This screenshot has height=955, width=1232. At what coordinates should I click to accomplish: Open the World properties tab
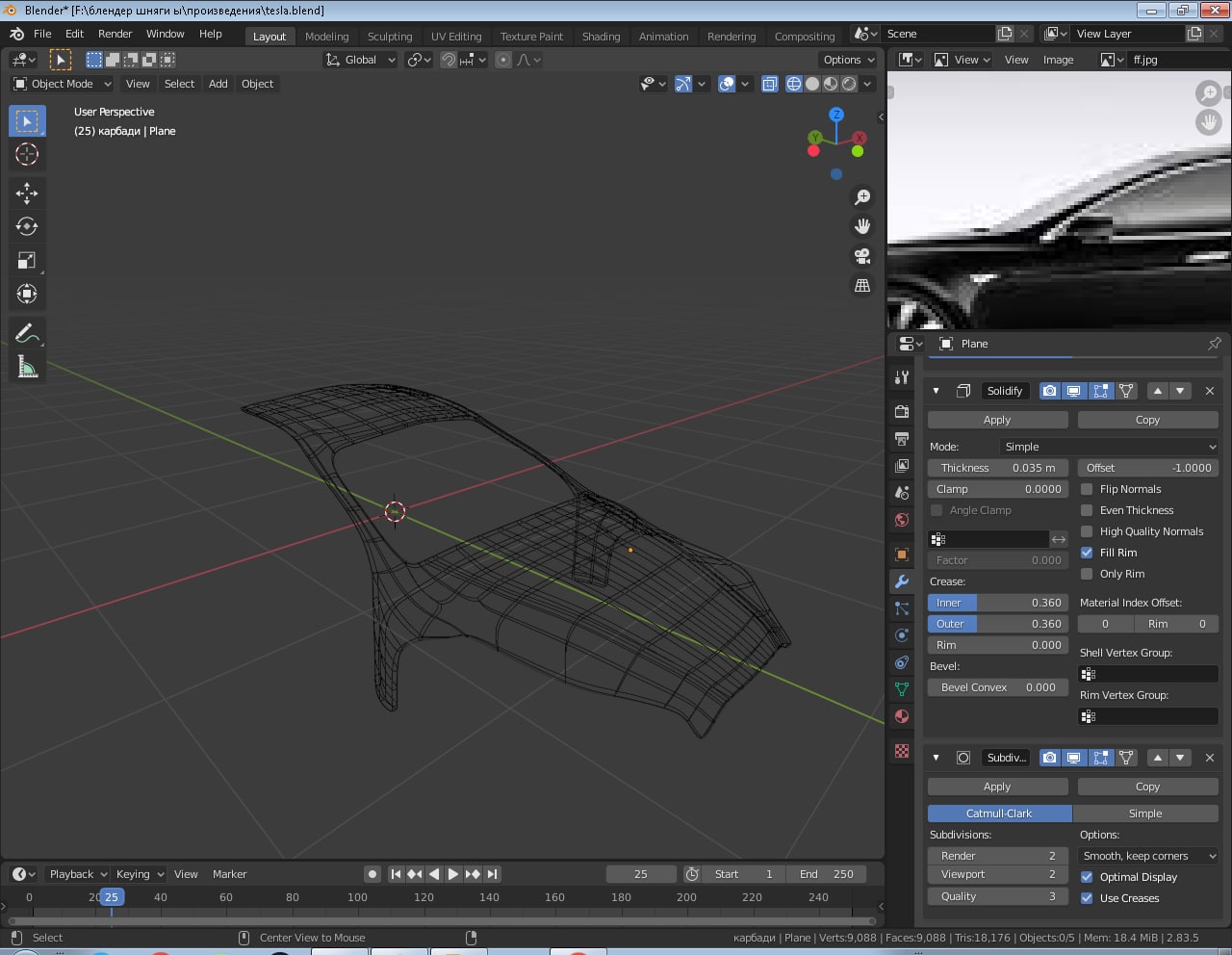click(x=902, y=520)
